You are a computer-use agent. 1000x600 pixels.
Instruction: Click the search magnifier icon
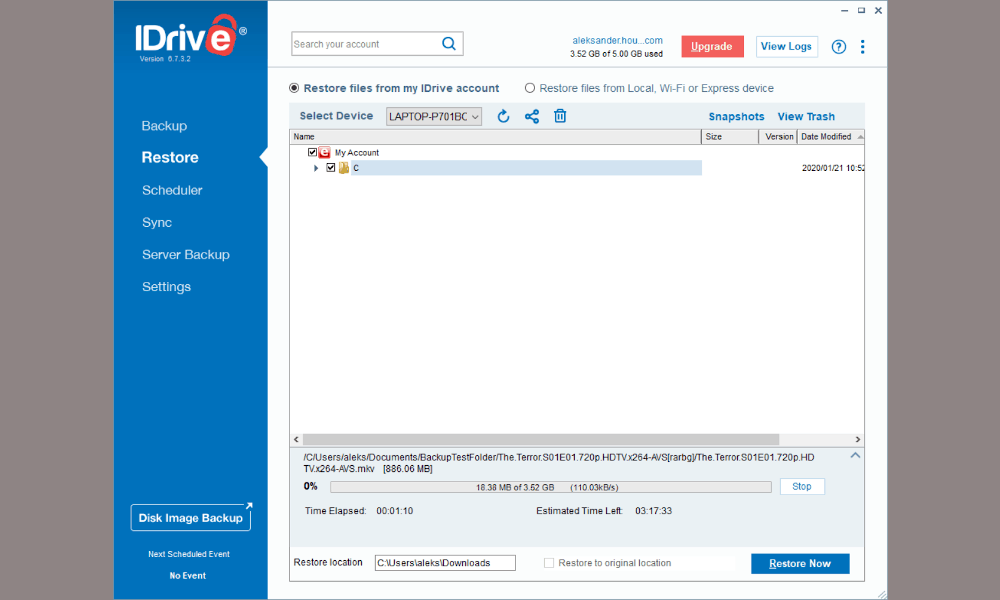(x=449, y=43)
